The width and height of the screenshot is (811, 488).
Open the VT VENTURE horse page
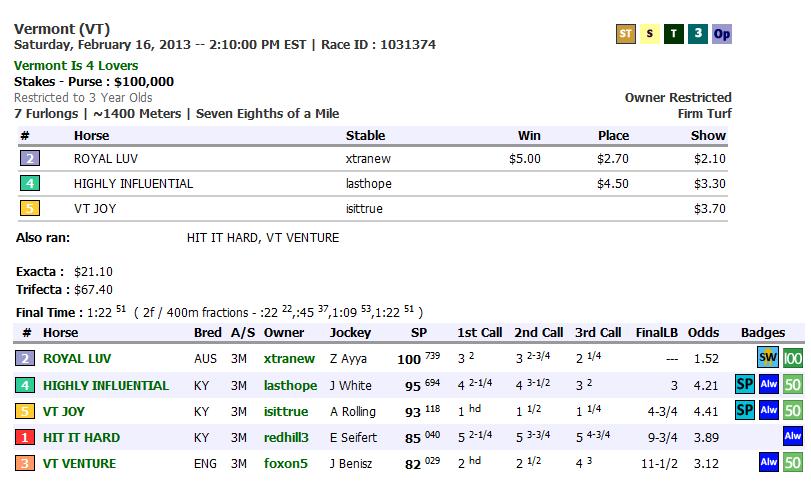(79, 463)
